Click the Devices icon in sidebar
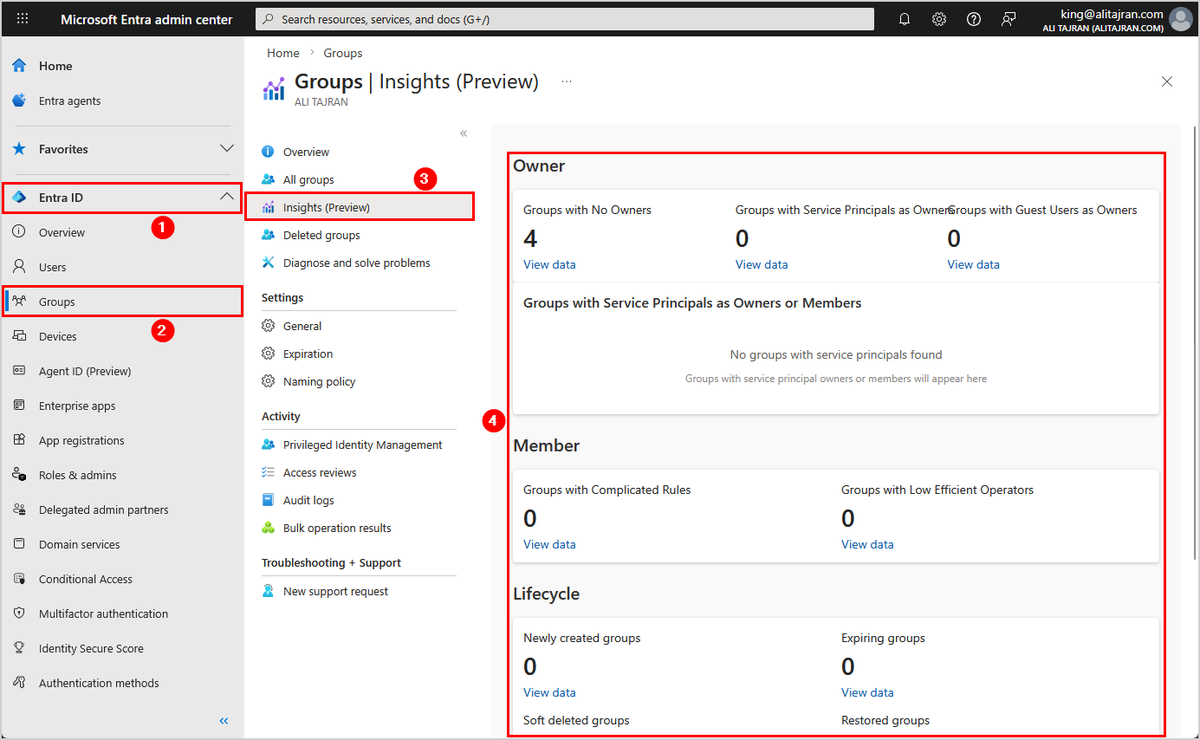Screen dimensions: 1200x740 (x=19, y=337)
